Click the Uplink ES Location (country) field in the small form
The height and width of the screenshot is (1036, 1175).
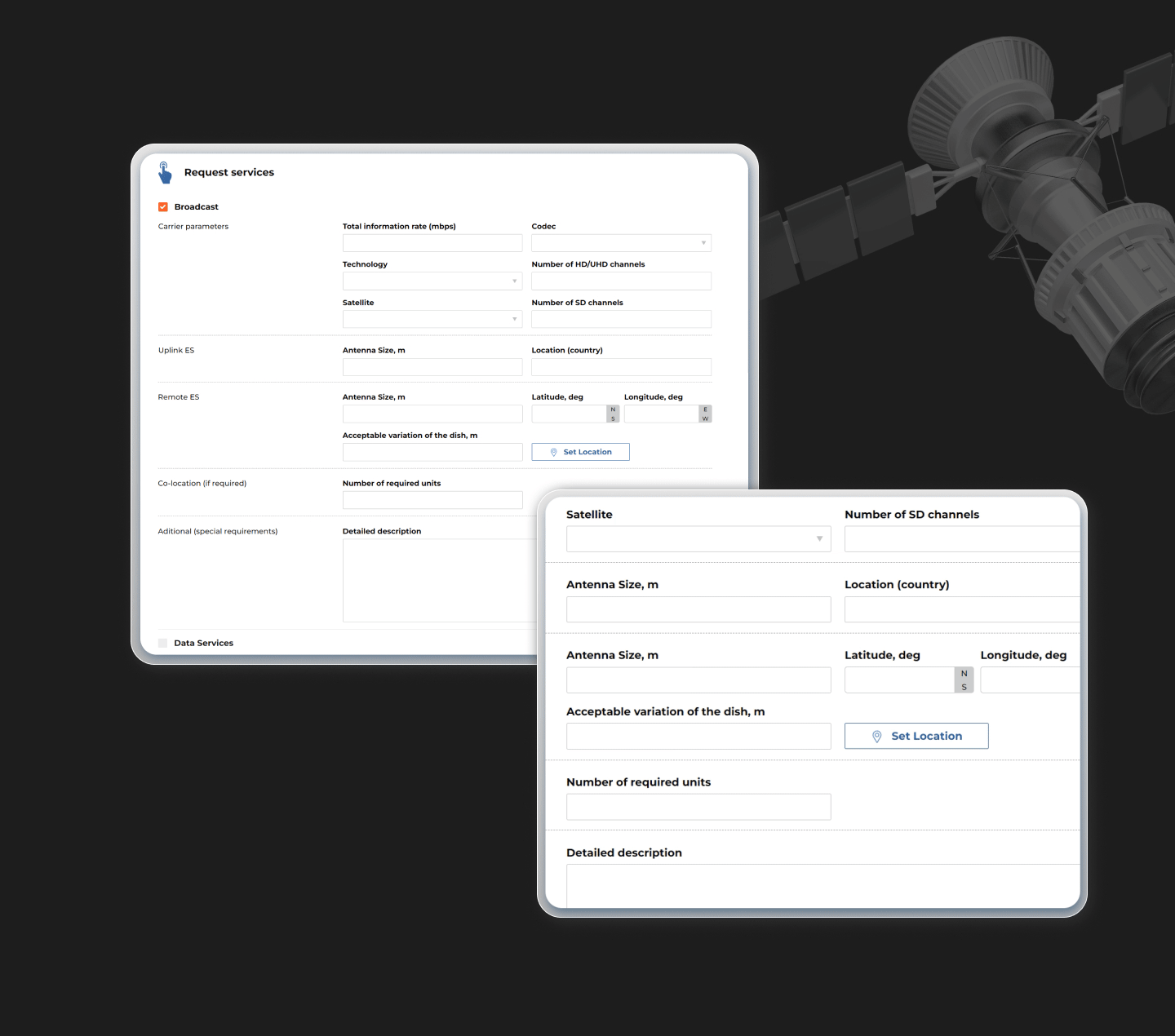(x=621, y=367)
